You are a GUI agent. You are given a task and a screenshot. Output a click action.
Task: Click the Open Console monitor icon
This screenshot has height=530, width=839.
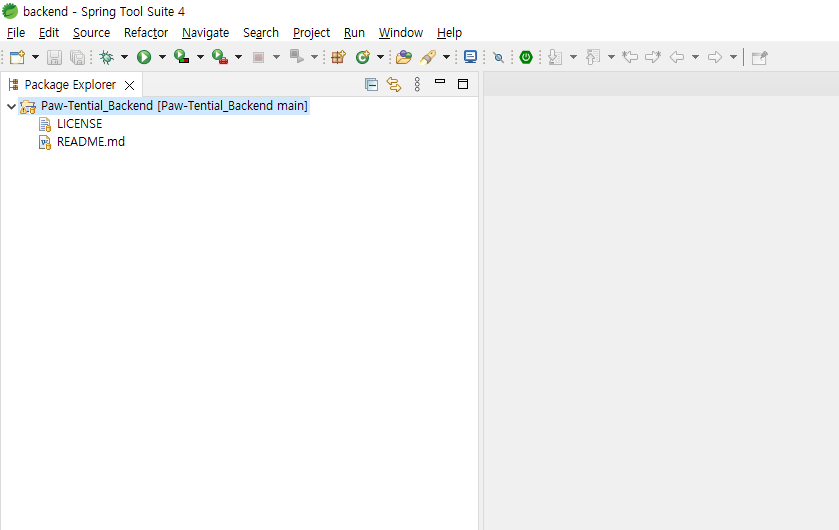pyautogui.click(x=470, y=57)
